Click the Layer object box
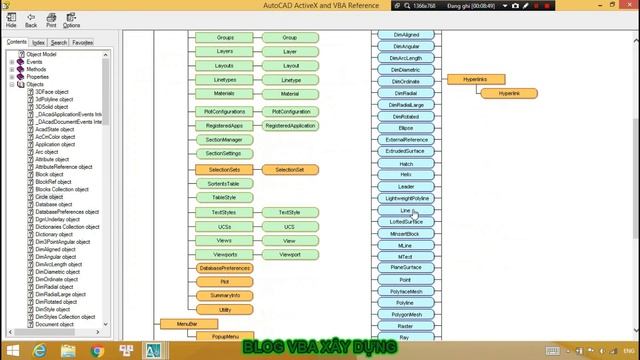The image size is (640, 360). click(x=290, y=52)
